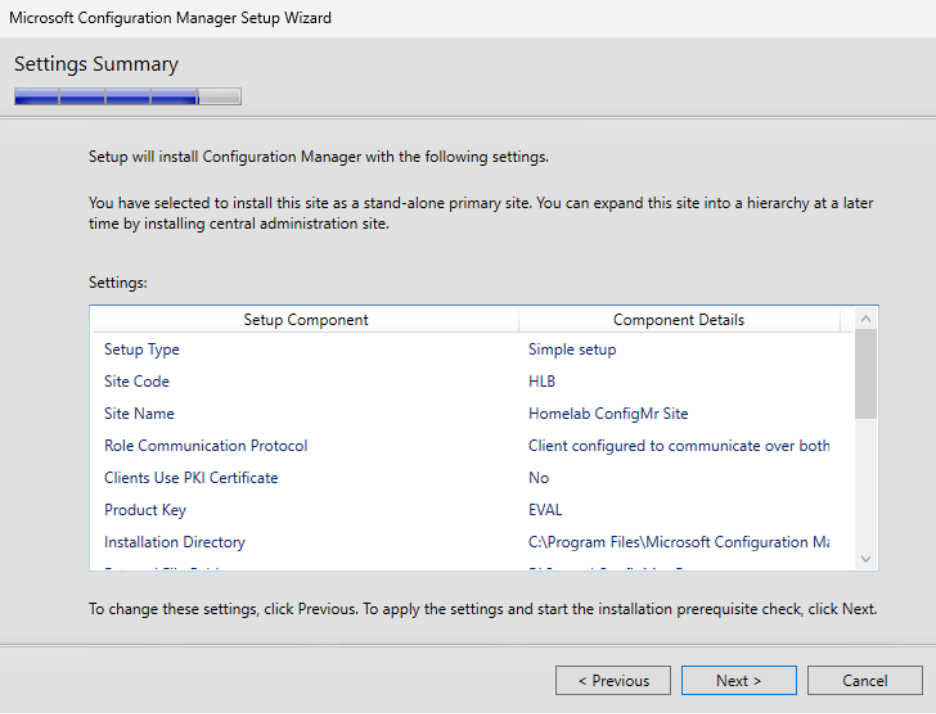Click the Next button to continue
The height and width of the screenshot is (714, 936).
(738, 680)
